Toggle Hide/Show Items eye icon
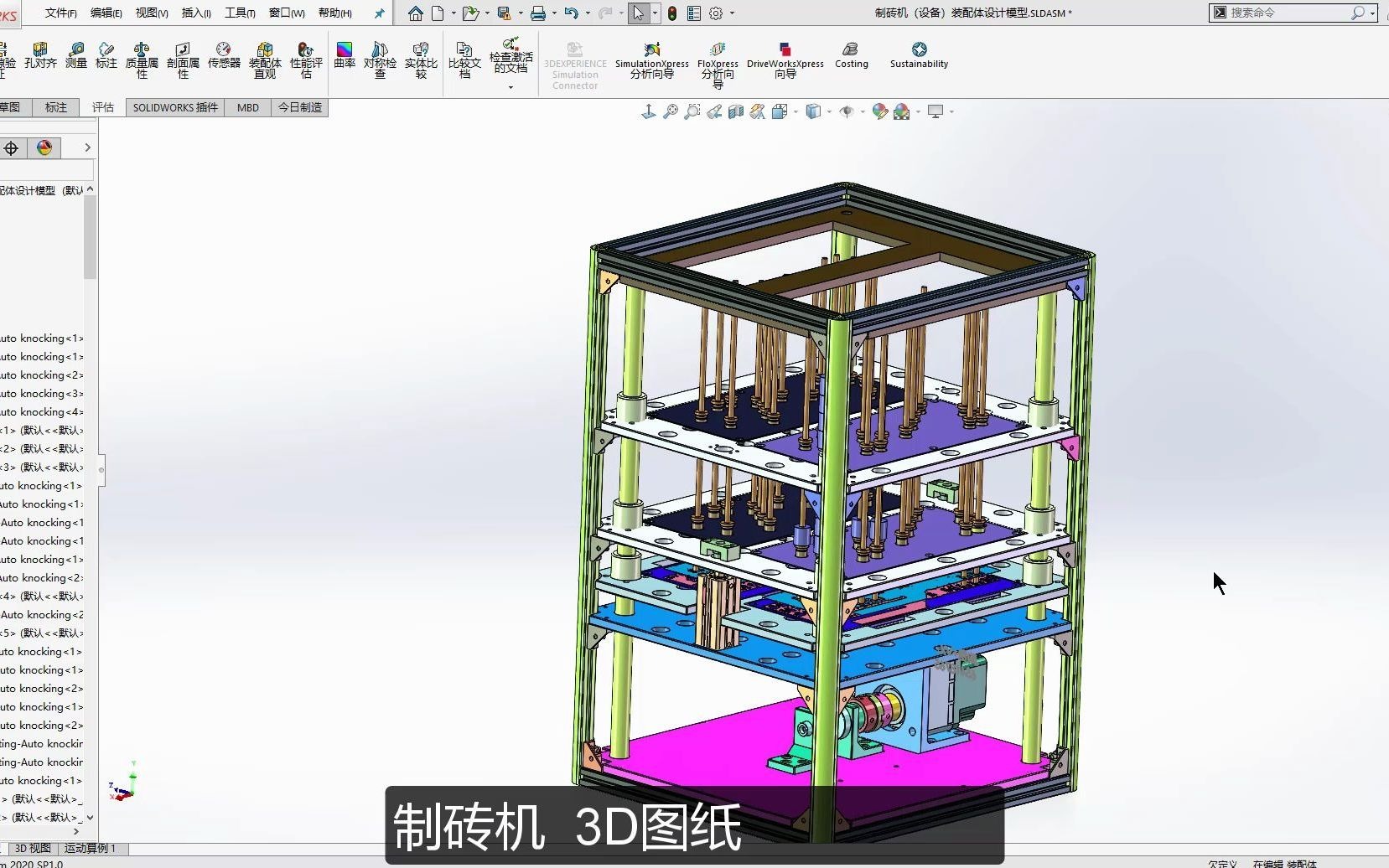The height and width of the screenshot is (868, 1389). pyautogui.click(x=847, y=111)
